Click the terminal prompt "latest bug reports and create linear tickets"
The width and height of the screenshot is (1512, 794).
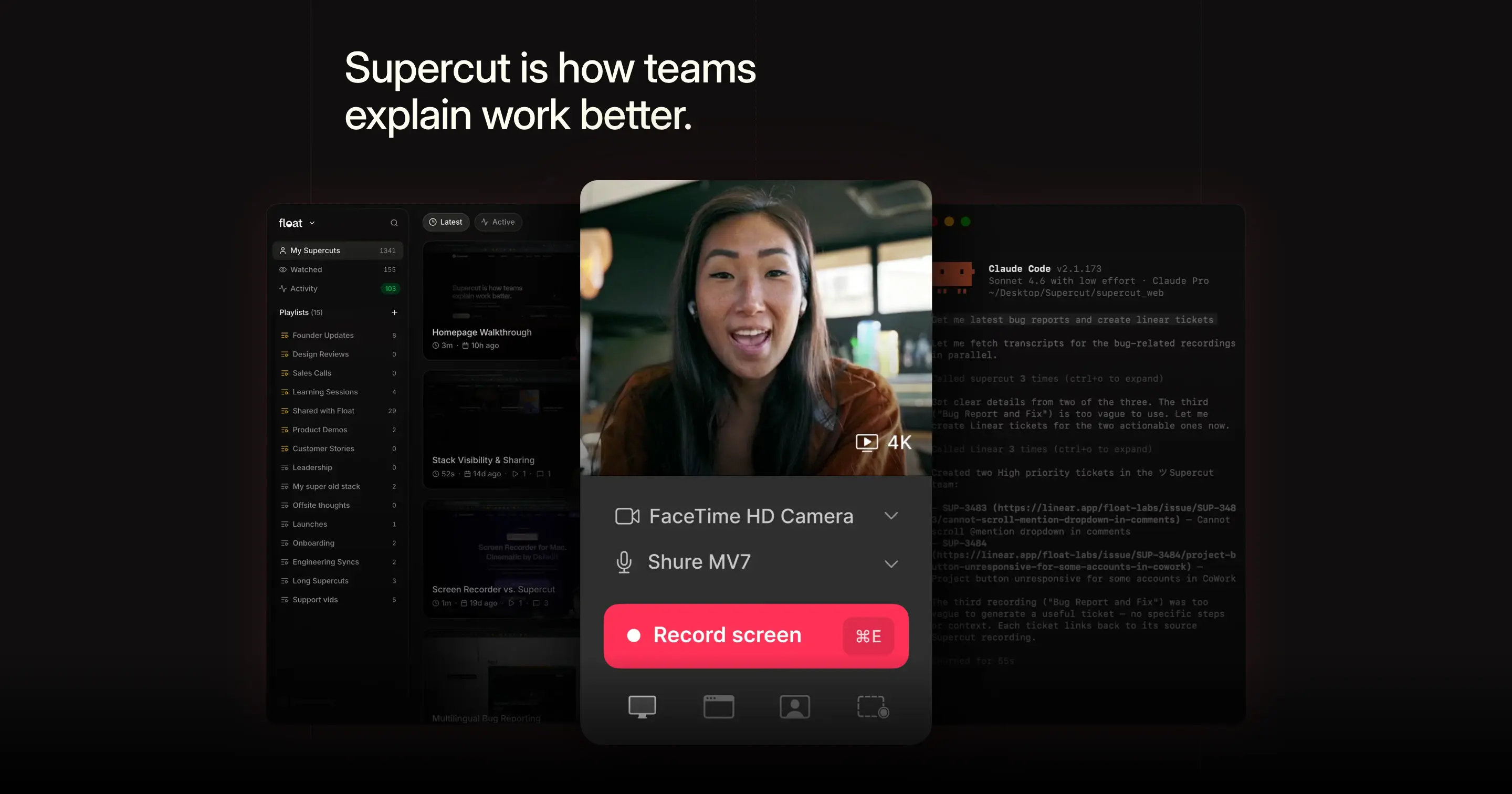(x=1092, y=319)
